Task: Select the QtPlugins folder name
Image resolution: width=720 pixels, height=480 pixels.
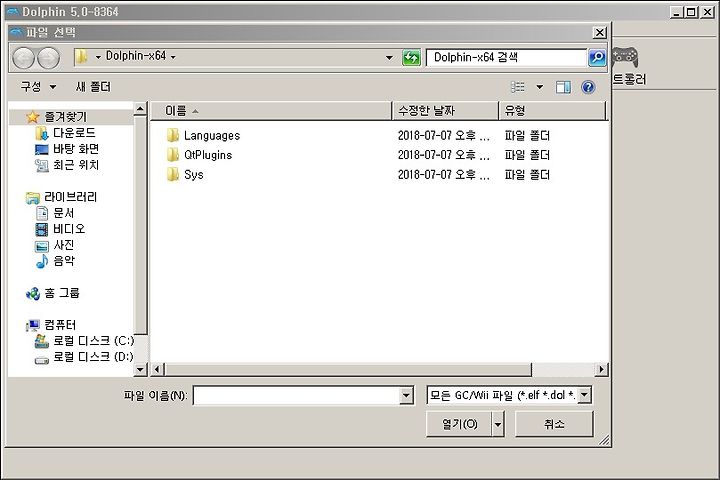Action: pos(208,155)
